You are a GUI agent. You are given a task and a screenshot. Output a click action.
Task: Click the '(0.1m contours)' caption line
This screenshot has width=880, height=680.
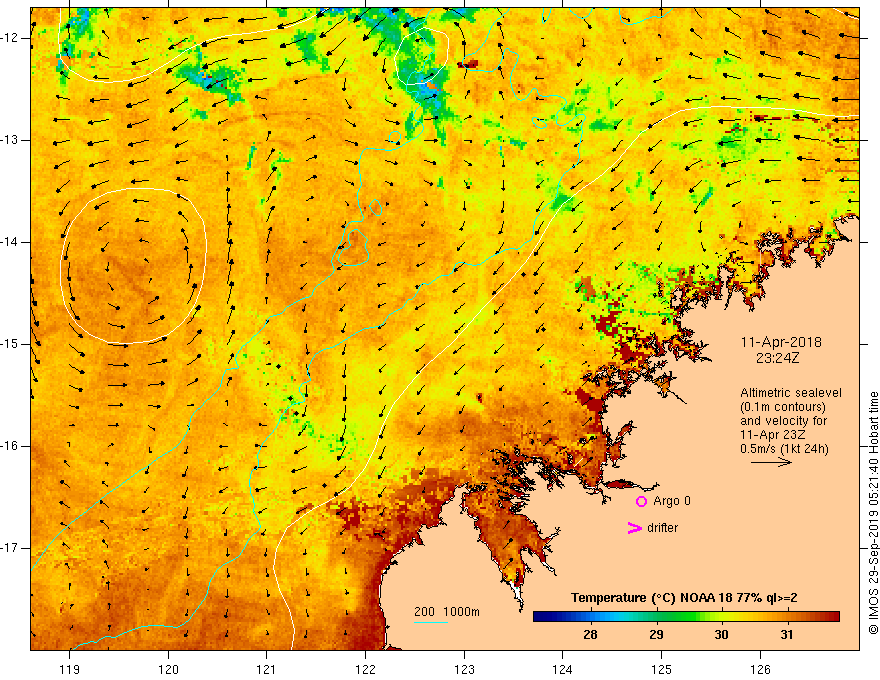tap(782, 407)
